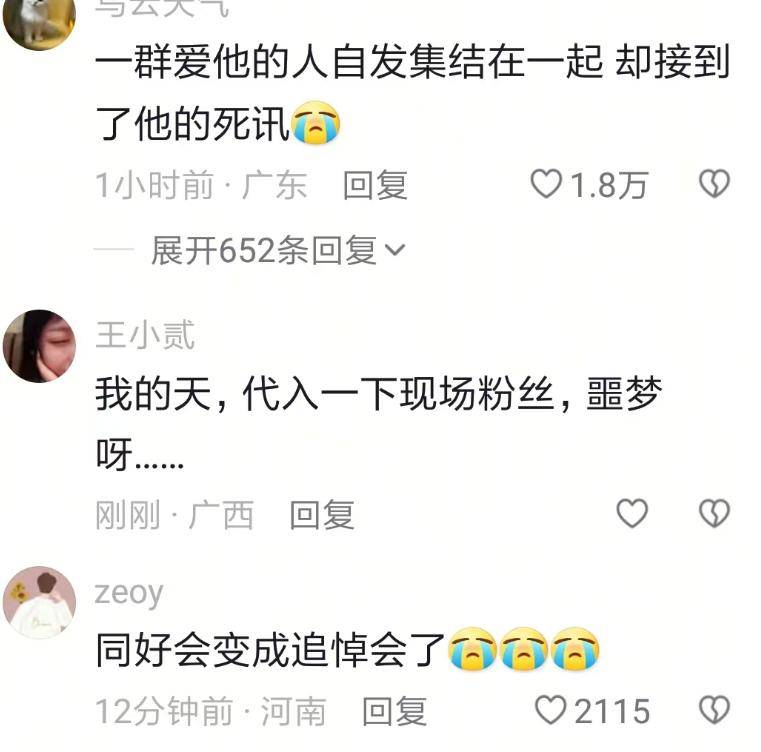Open 王小贰's profile picture
The image size is (761, 752).
[x=39, y=346]
